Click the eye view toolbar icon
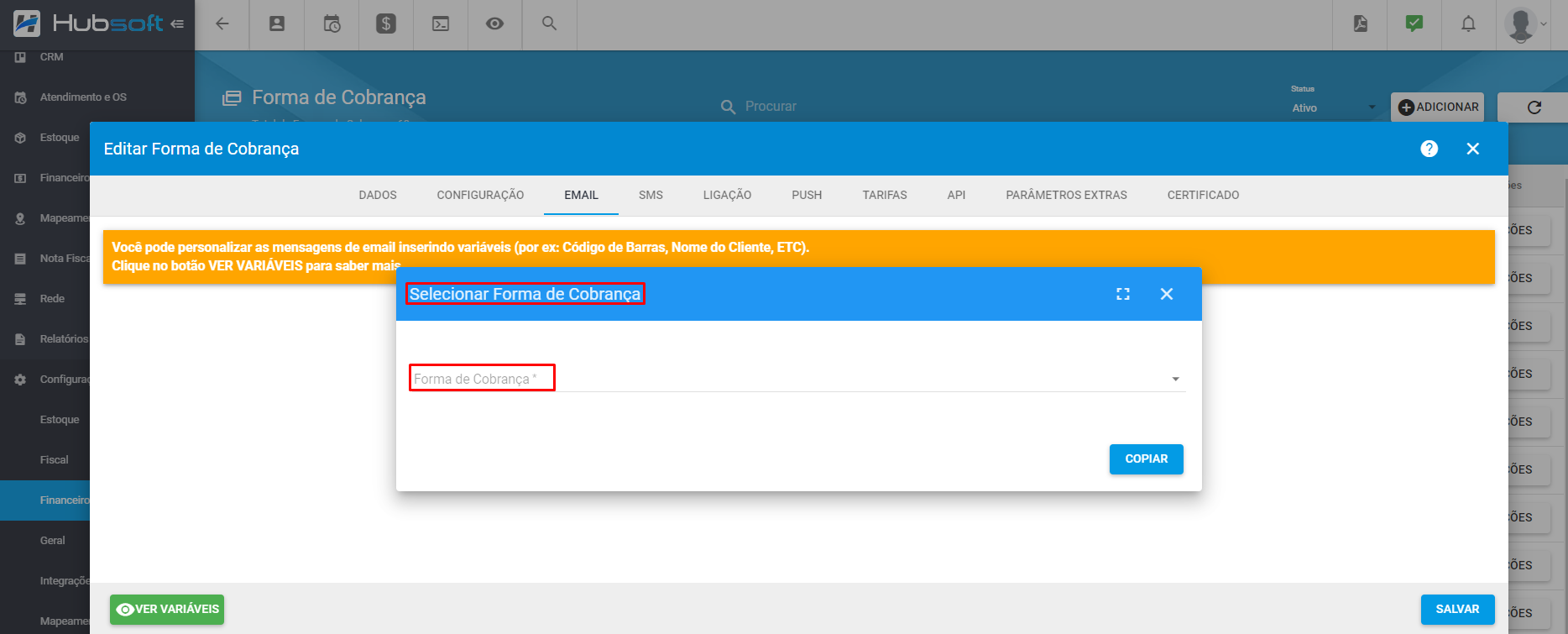The image size is (1568, 634). tap(495, 24)
